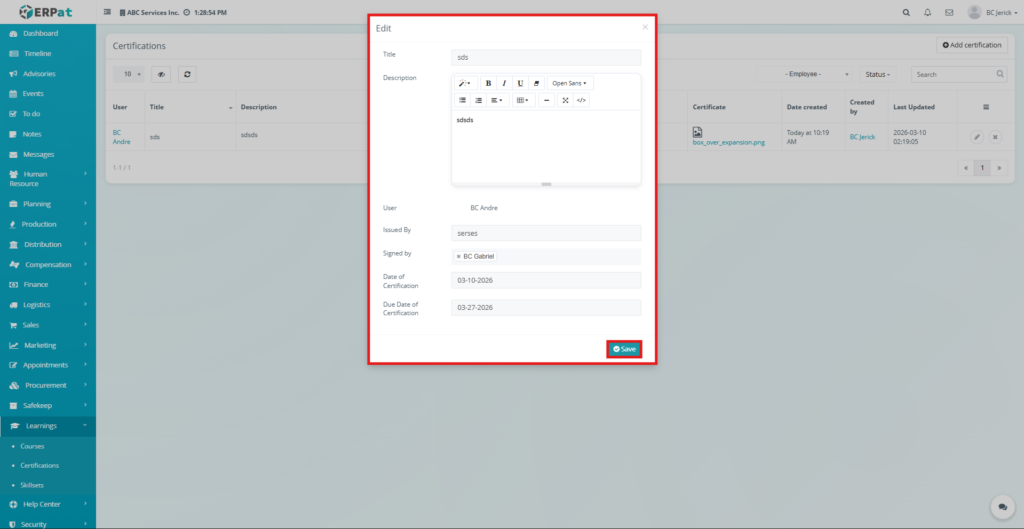Open the box_over_expension.png certificate link
Screen dimensions: 1024x529
click(727, 143)
